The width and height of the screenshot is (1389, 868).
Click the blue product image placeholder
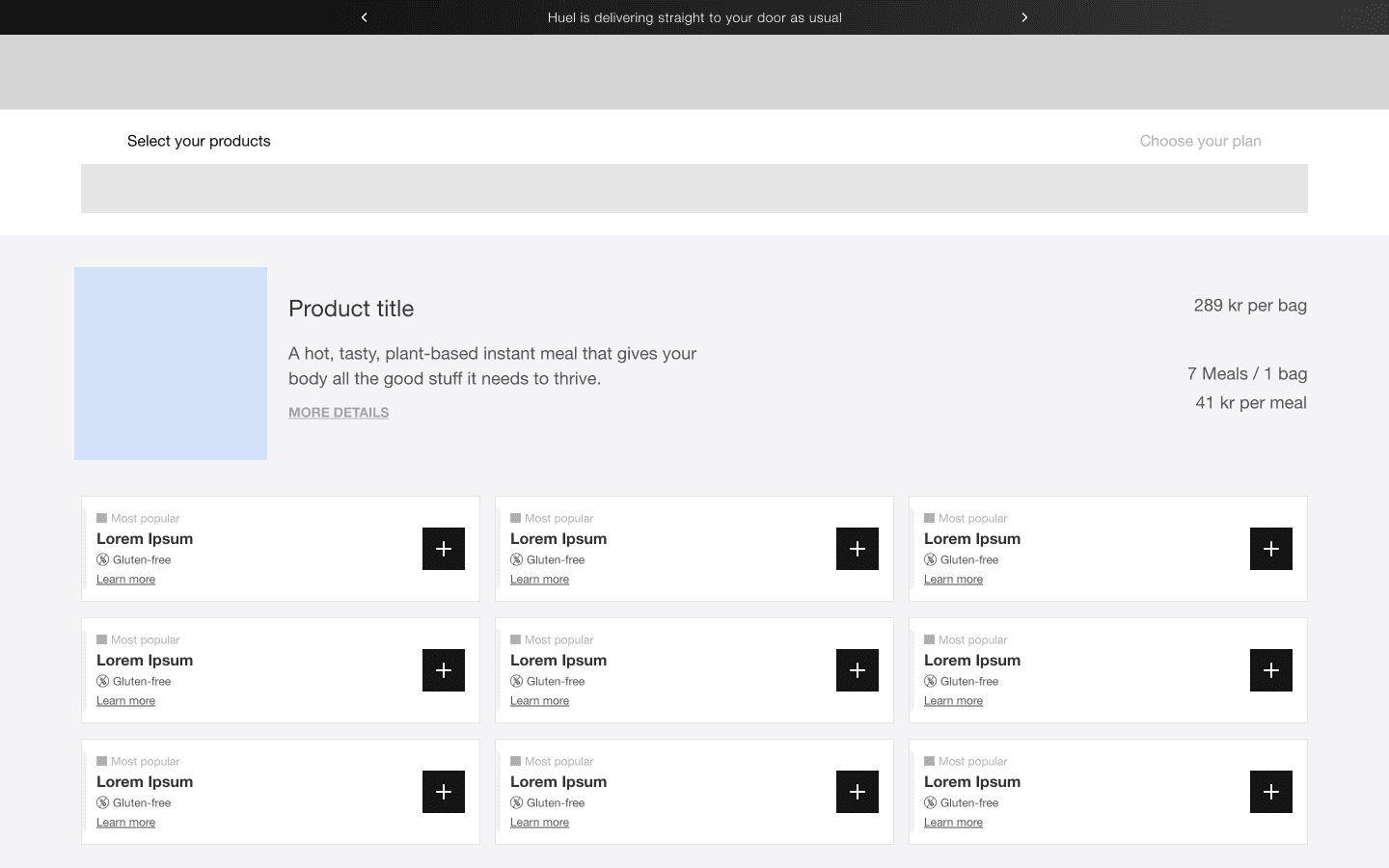[171, 364]
